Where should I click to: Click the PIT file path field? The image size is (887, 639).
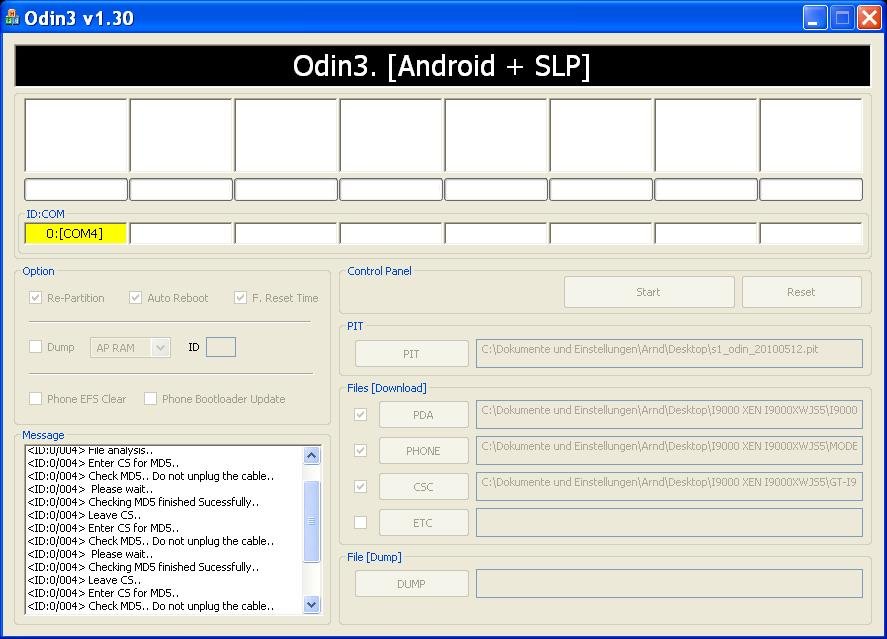[669, 353]
